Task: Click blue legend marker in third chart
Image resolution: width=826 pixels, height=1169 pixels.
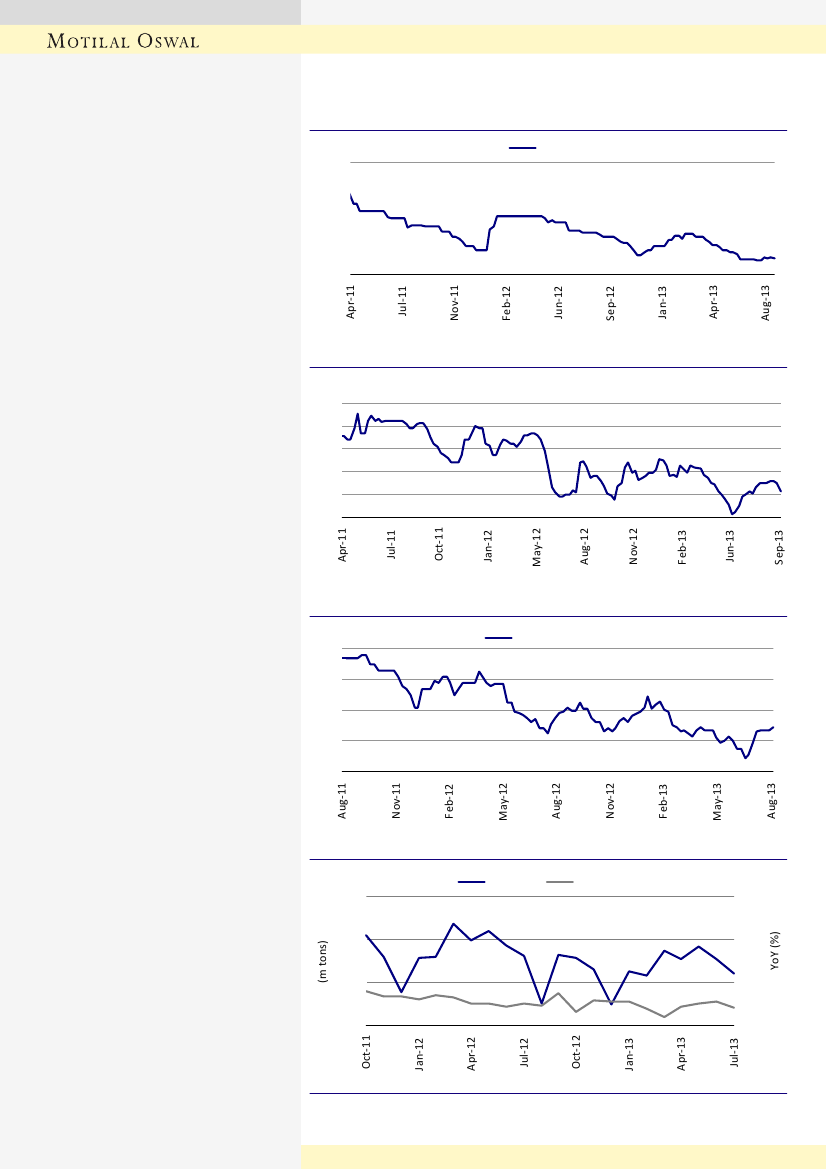Action: pyautogui.click(x=499, y=637)
